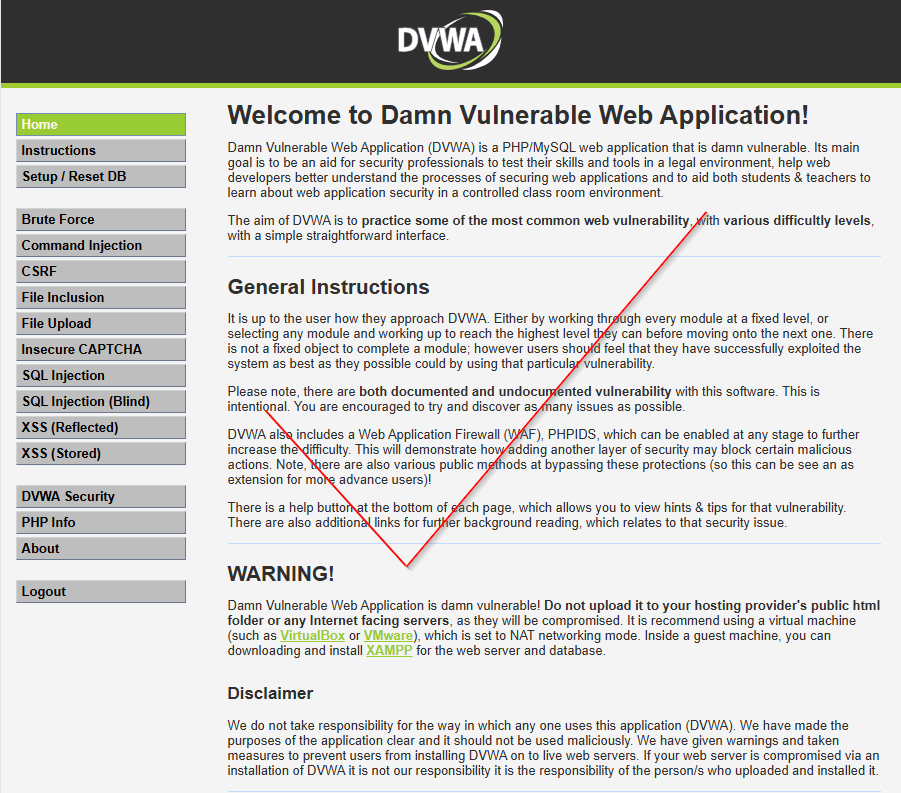
Task: Open the XSS (Stored) module
Action: click(x=101, y=453)
